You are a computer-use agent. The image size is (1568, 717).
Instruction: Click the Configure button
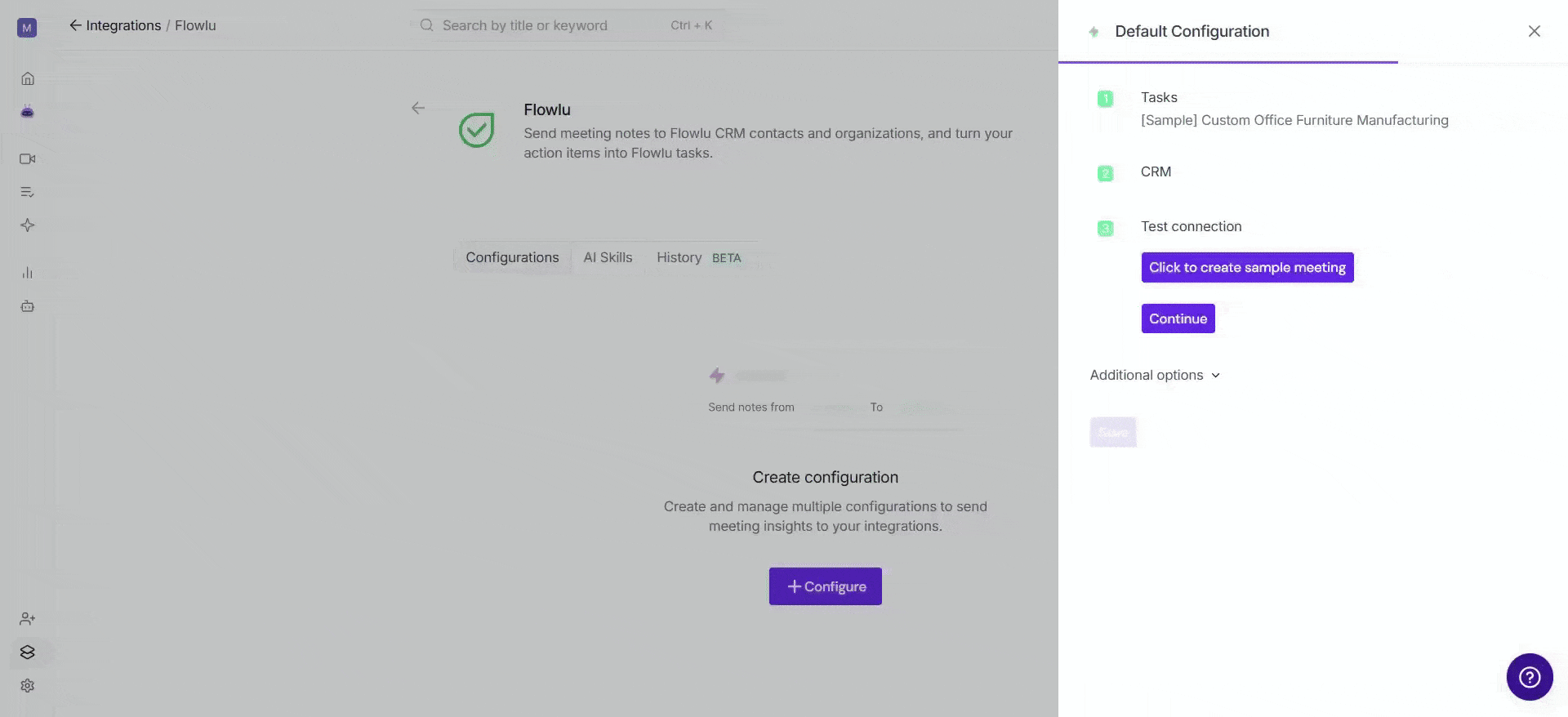pos(825,586)
